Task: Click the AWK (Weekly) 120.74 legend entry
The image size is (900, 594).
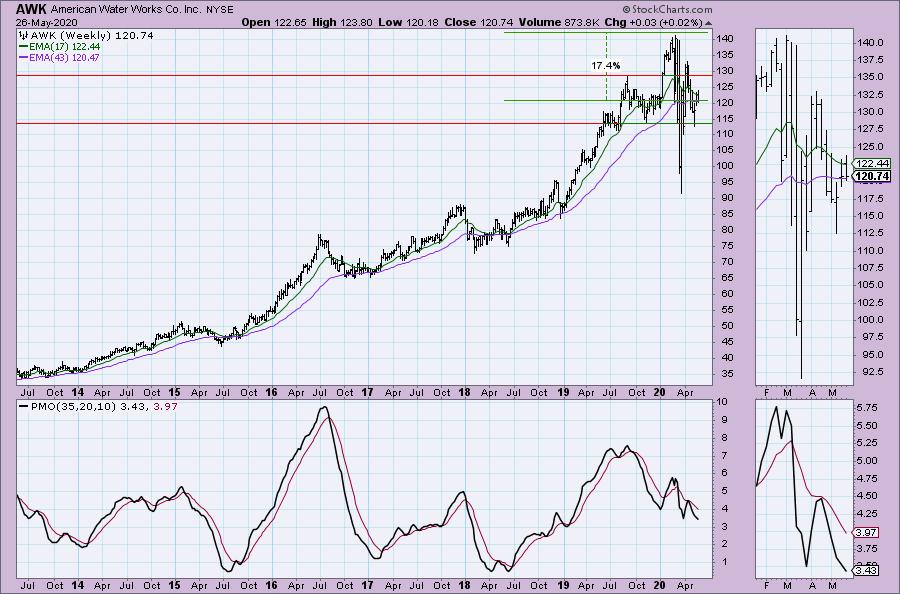Action: 92,36
